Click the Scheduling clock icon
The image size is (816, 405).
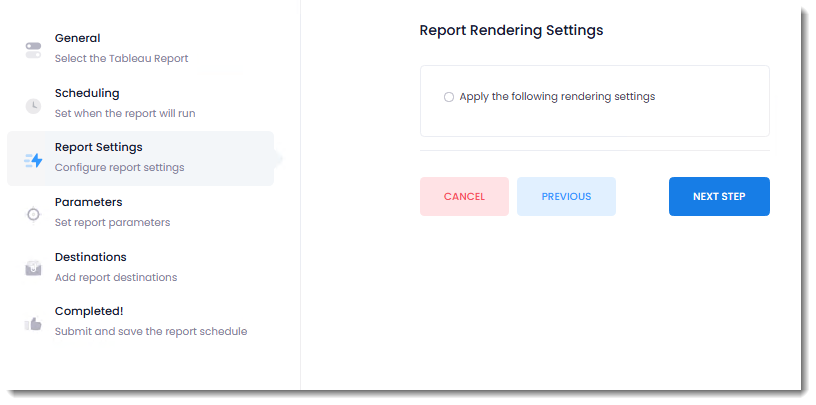[x=33, y=105]
